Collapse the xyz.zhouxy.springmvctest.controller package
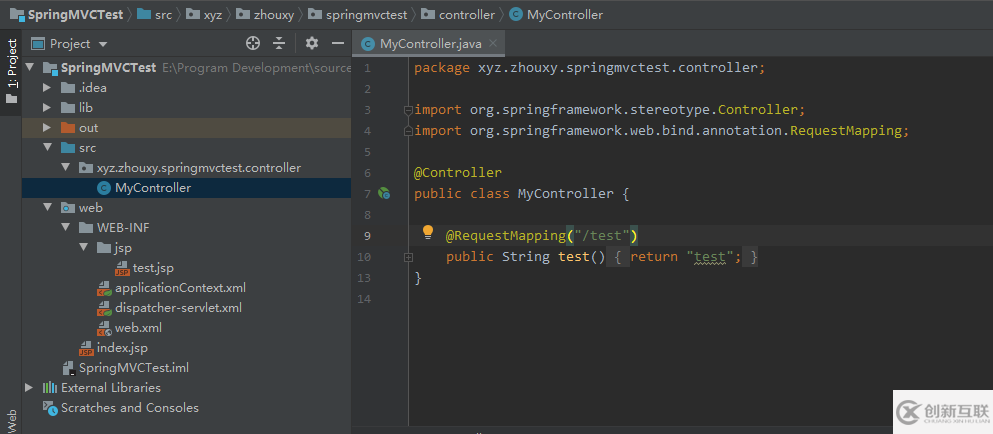Image resolution: width=993 pixels, height=434 pixels. [65, 168]
